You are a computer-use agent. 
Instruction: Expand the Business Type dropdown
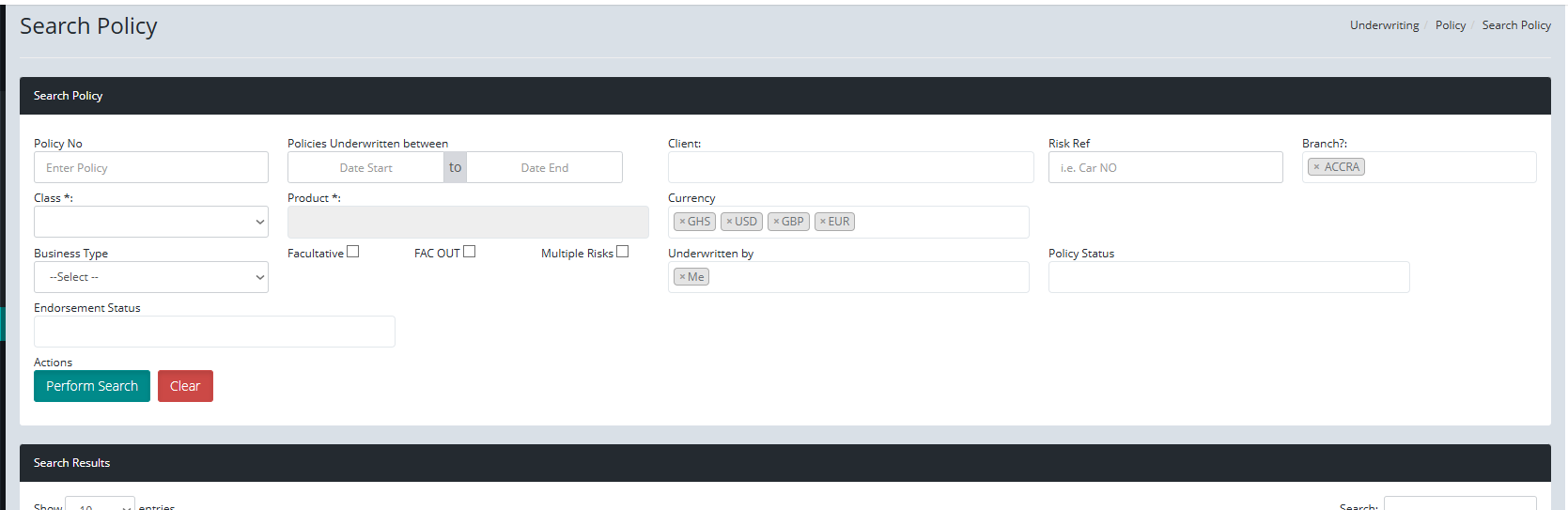pos(150,277)
